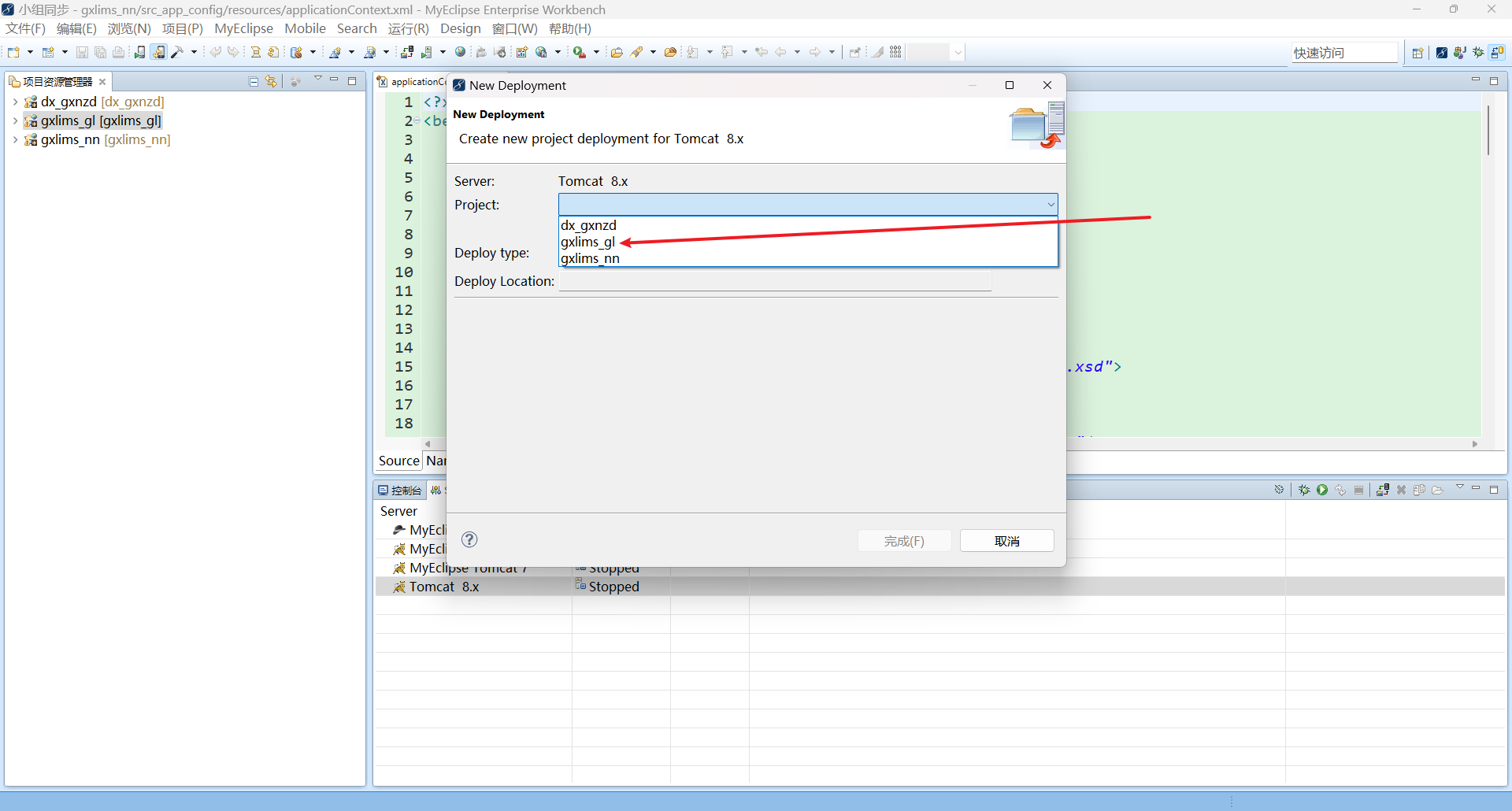This screenshot has height=811, width=1512.
Task: Open the 编辑(E) menu
Action: pyautogui.click(x=76, y=28)
